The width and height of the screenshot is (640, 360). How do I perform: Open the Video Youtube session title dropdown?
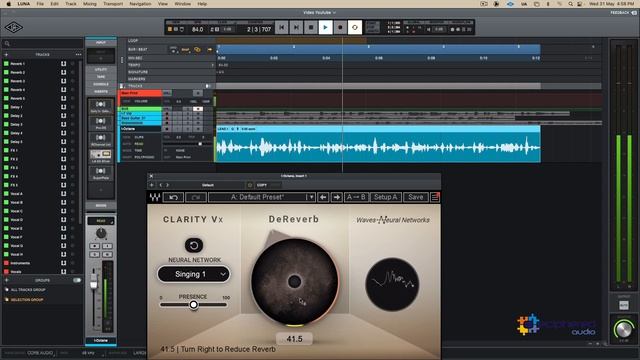click(320, 13)
